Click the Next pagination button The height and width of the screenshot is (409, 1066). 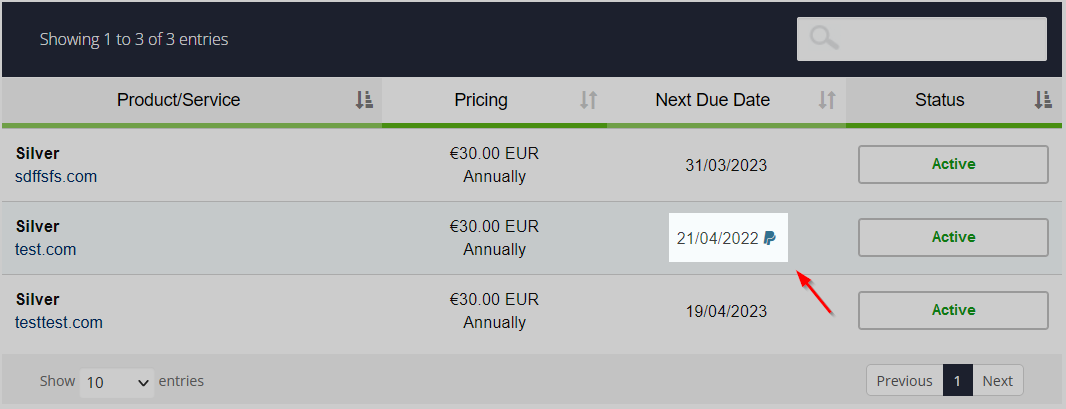(997, 380)
